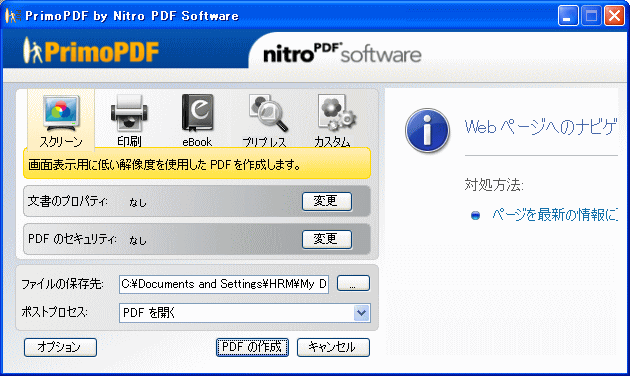
Task: Open the ポストプロセス dropdown arrow
Action: click(361, 313)
